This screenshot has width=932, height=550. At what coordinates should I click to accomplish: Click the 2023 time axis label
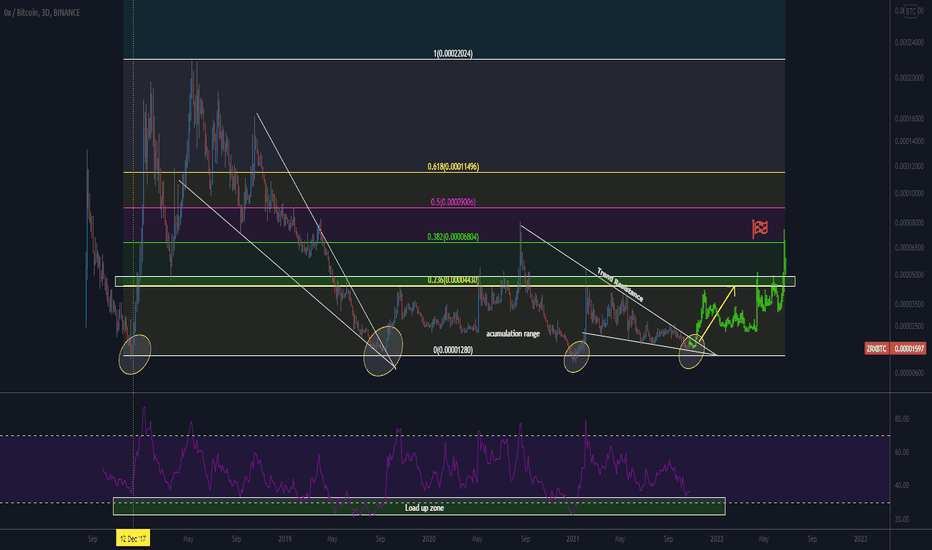click(860, 539)
